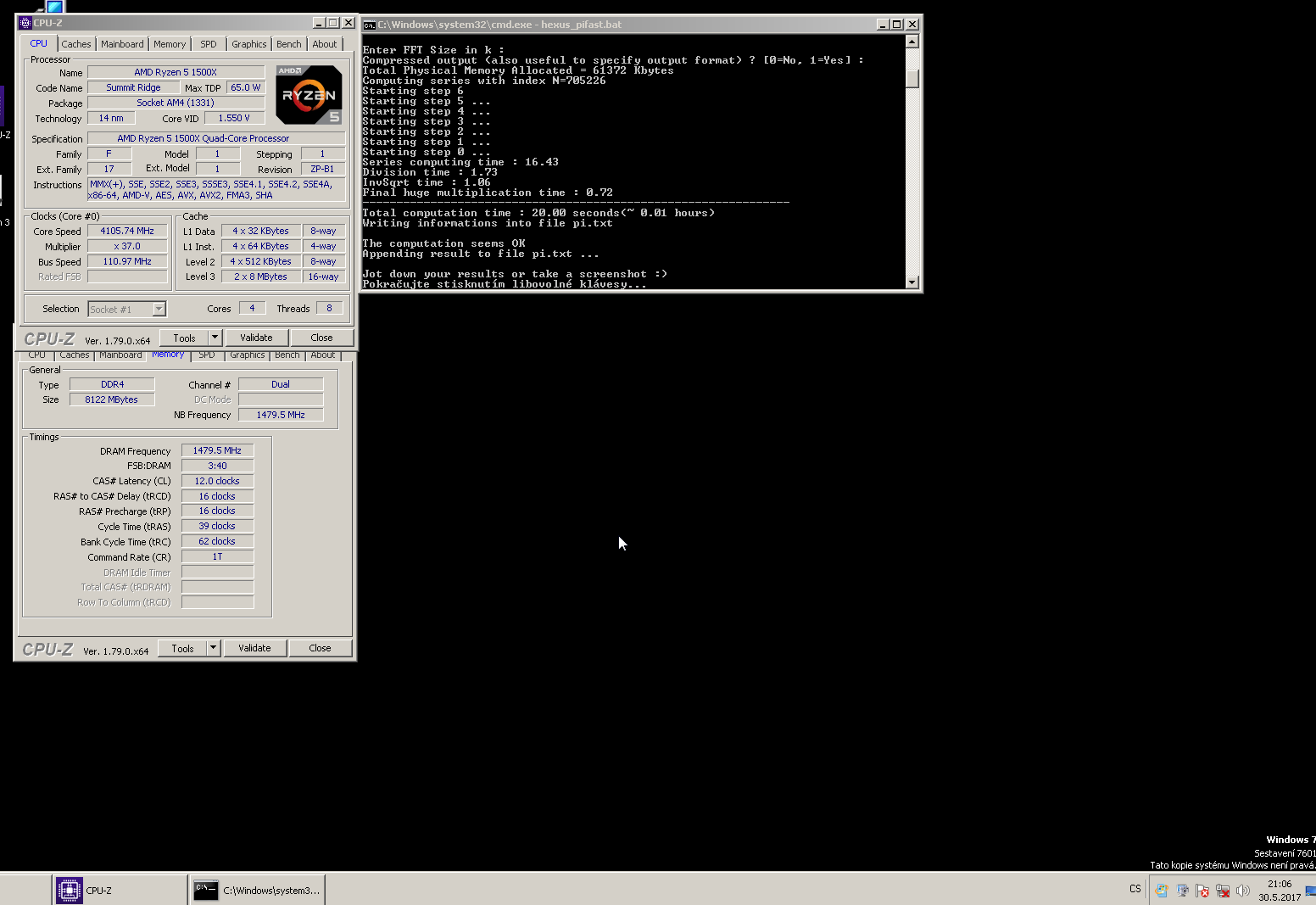The image size is (1316, 905).
Task: Click CAS# Latency value 12.0 clocks
Action: (217, 481)
